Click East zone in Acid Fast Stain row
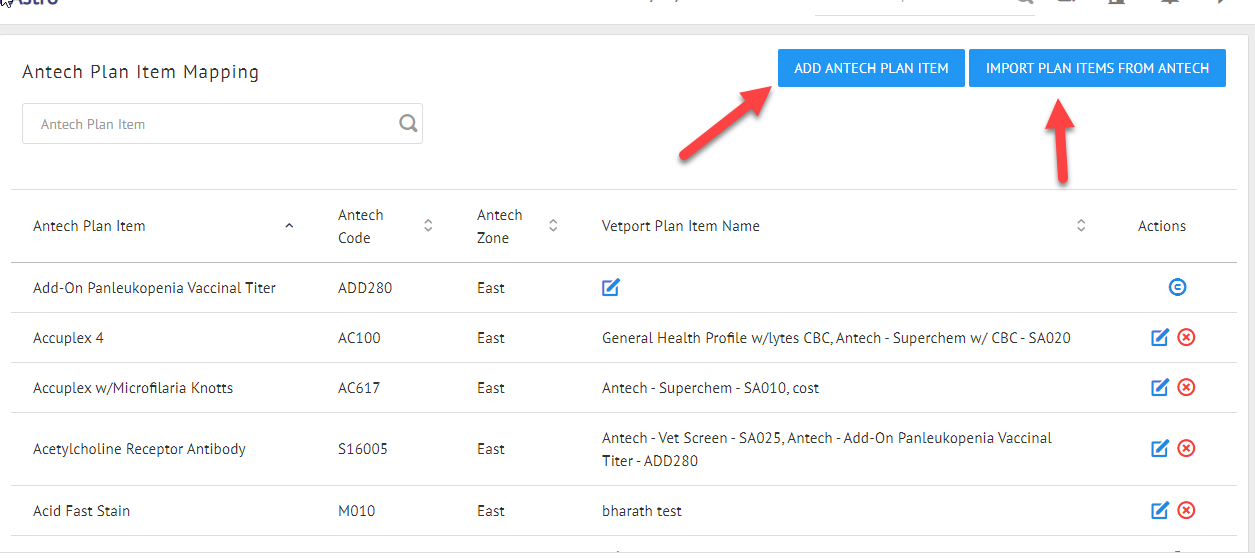 (x=491, y=511)
